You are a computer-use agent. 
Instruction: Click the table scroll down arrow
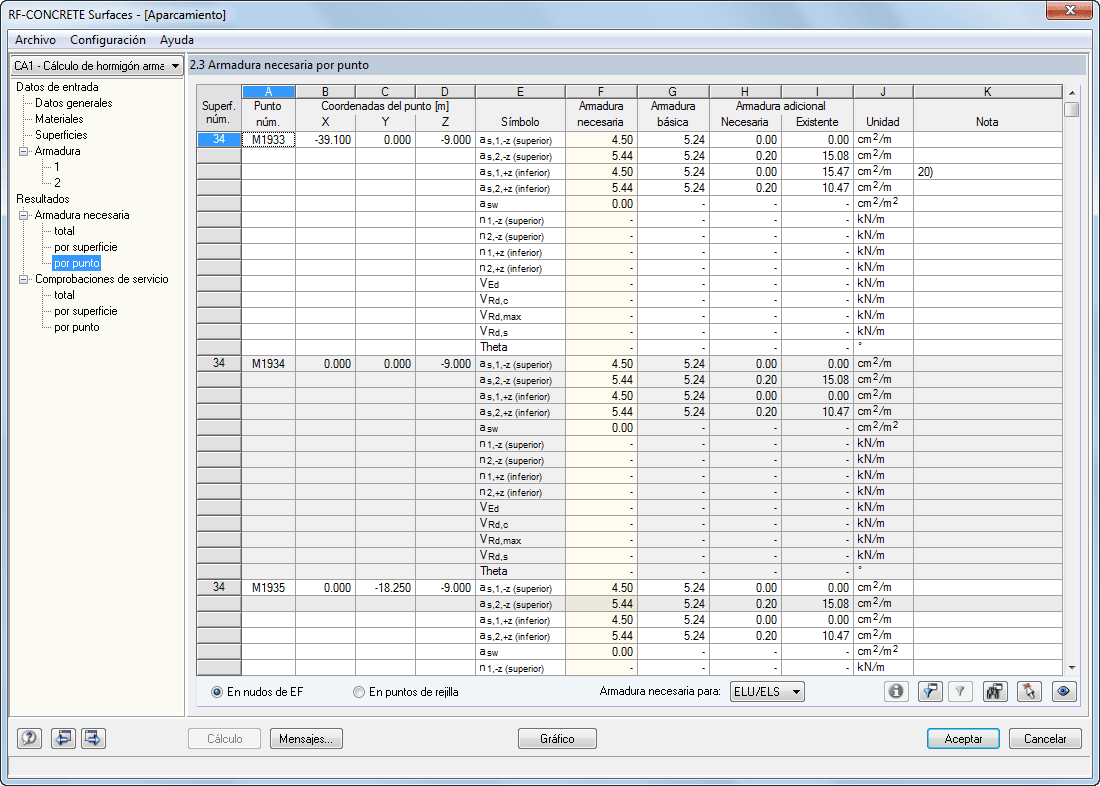click(x=1071, y=668)
